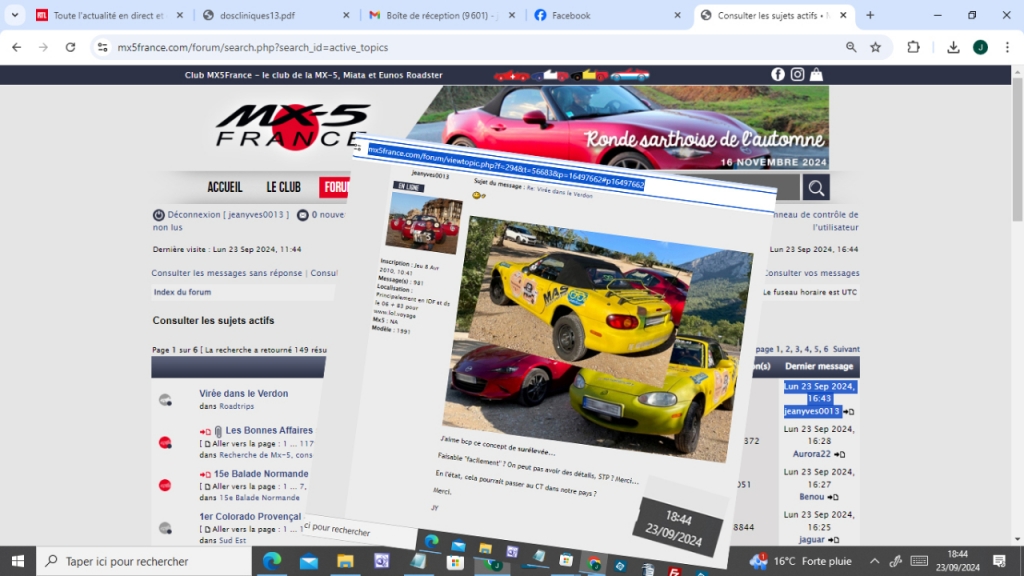
Task: Jump to first unread post in 15e Balade Normande
Action: (x=205, y=474)
